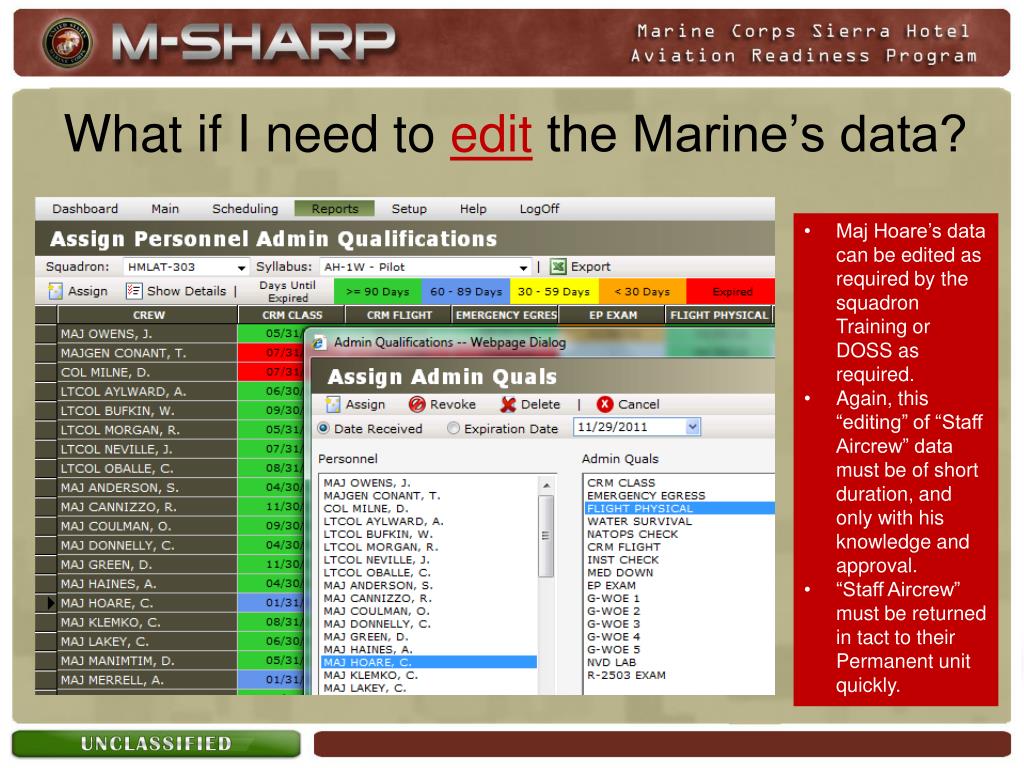Click MAJ MERRELL, A. crew row
This screenshot has width=1024, height=768.
[148, 680]
